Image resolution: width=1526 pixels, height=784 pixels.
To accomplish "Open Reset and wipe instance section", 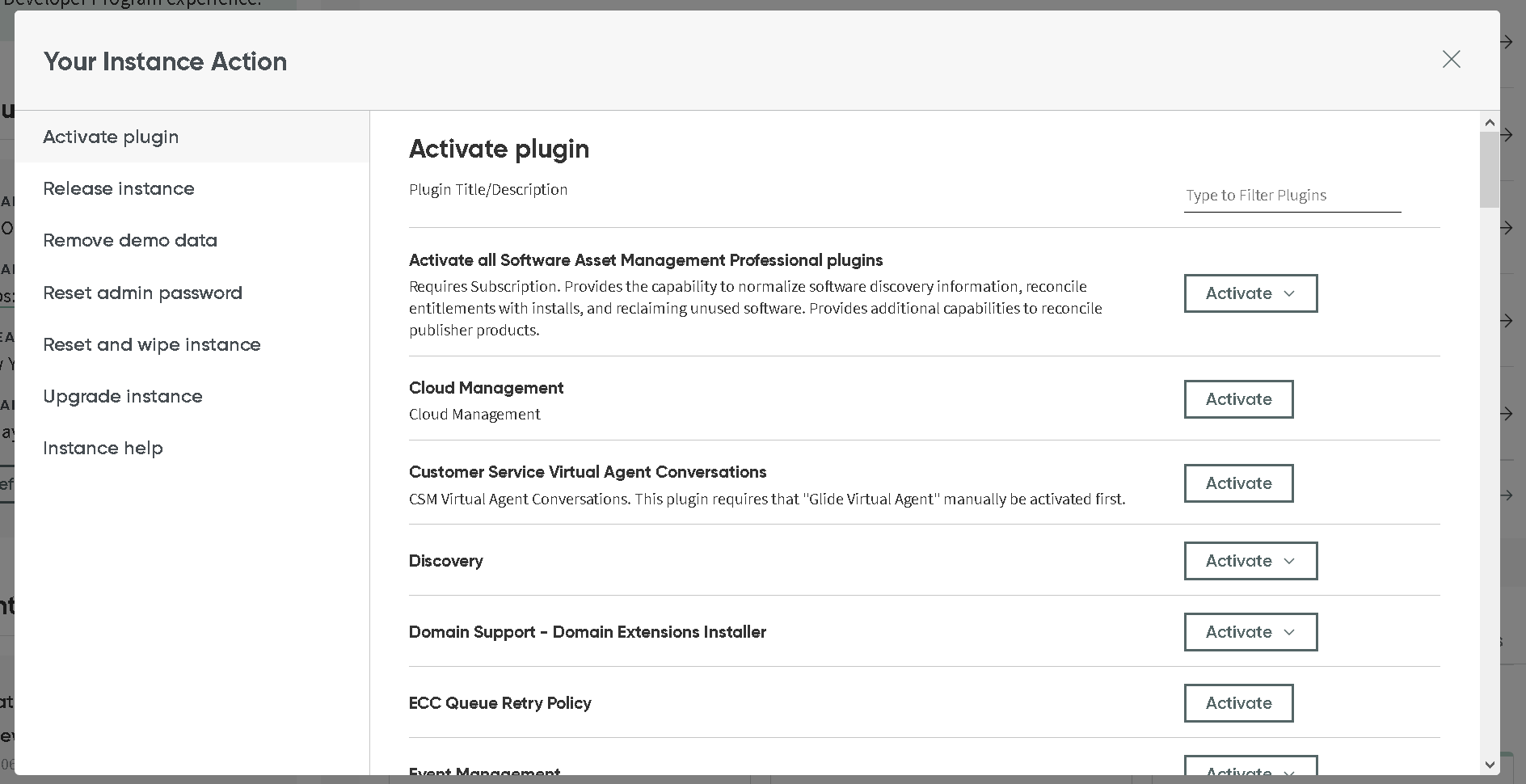I will point(151,344).
